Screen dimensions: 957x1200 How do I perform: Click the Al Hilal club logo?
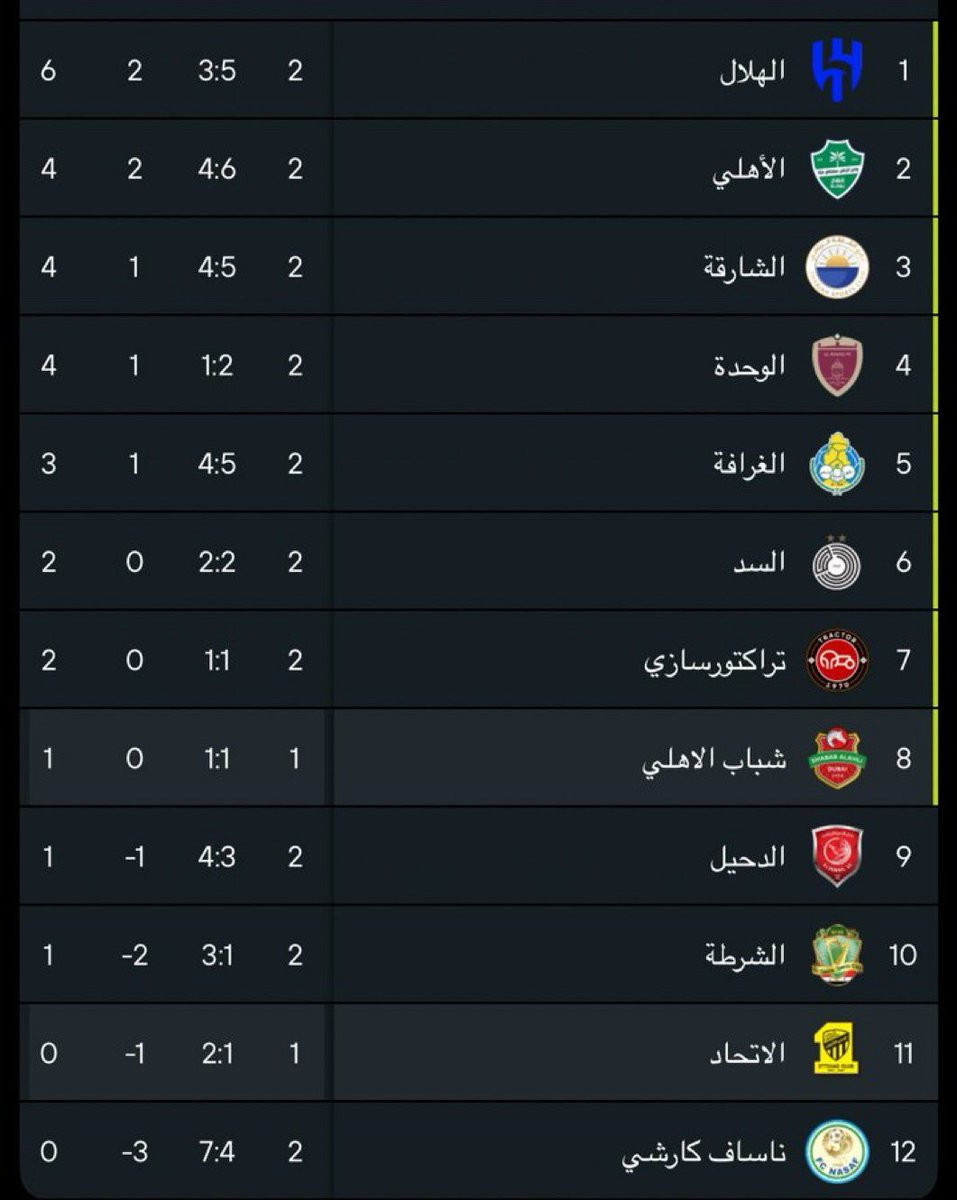coord(836,71)
